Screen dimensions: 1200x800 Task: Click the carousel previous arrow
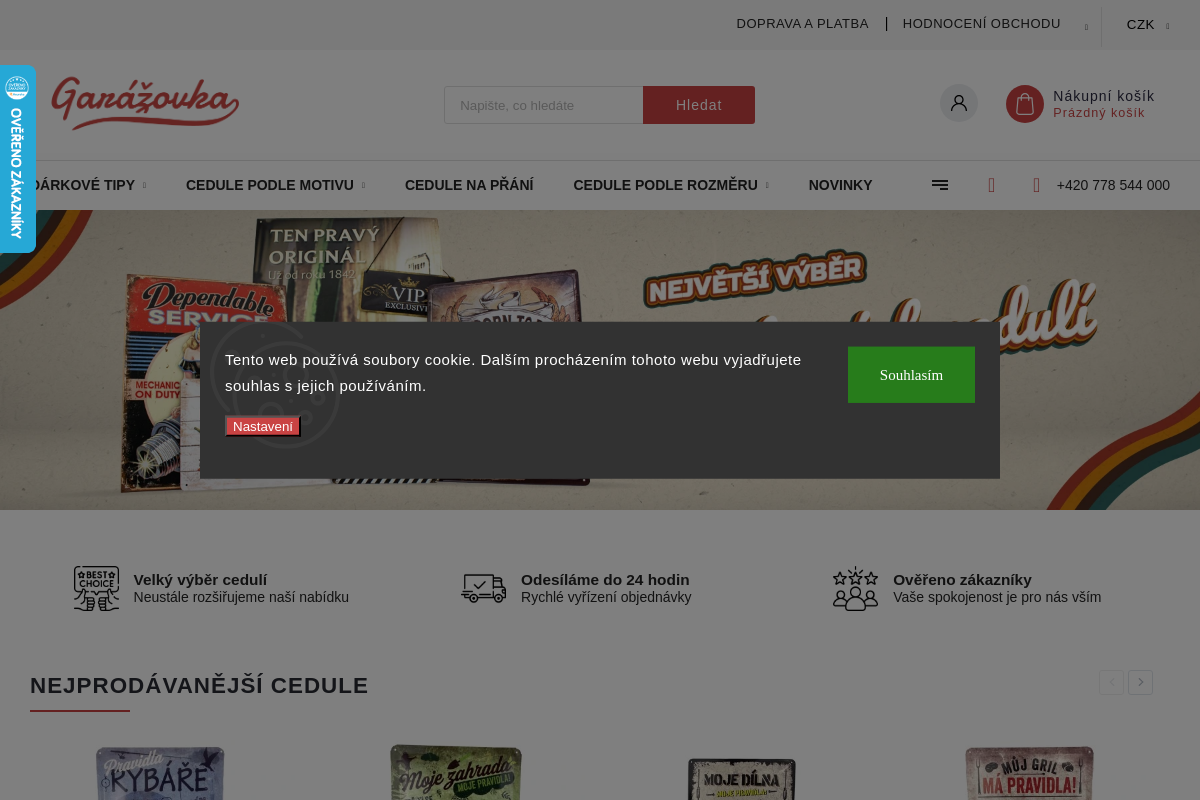[1111, 683]
